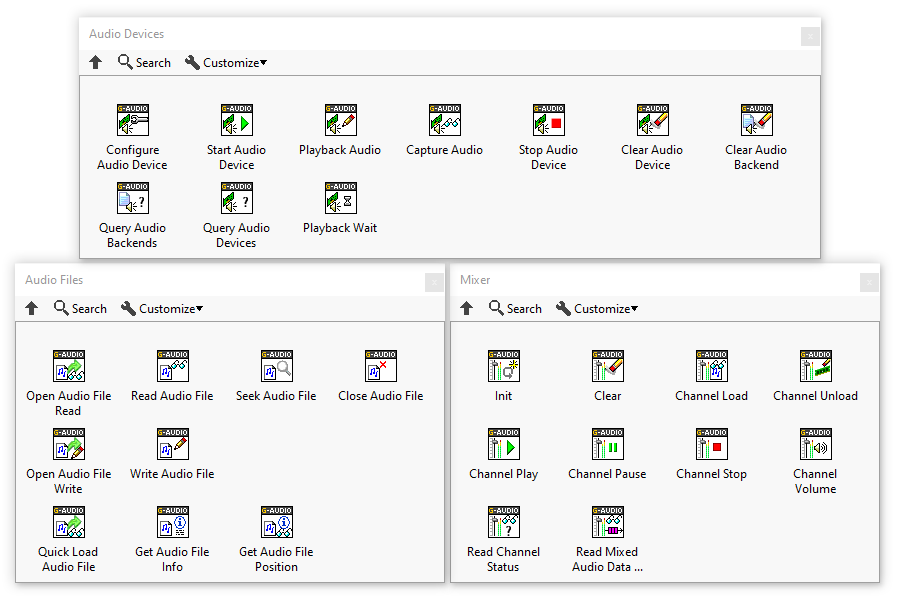Click the Start Audio Device icon
The width and height of the screenshot is (897, 598).
click(236, 121)
